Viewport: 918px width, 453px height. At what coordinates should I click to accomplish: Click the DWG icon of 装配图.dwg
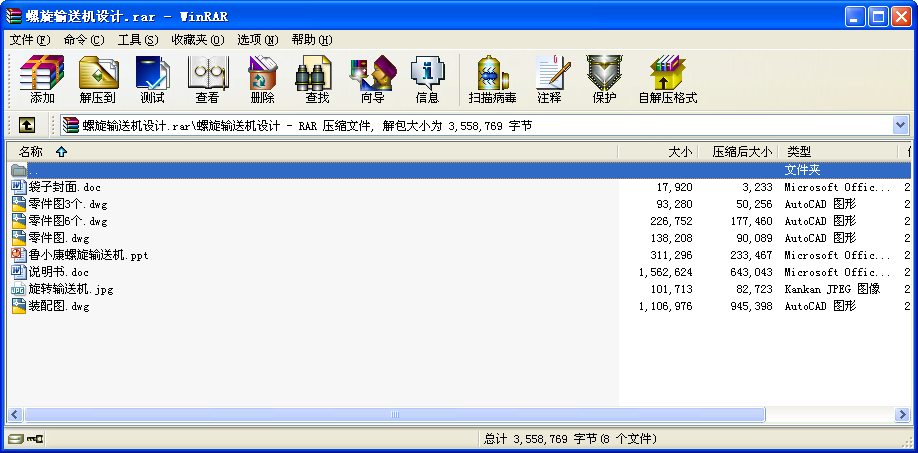click(19, 306)
